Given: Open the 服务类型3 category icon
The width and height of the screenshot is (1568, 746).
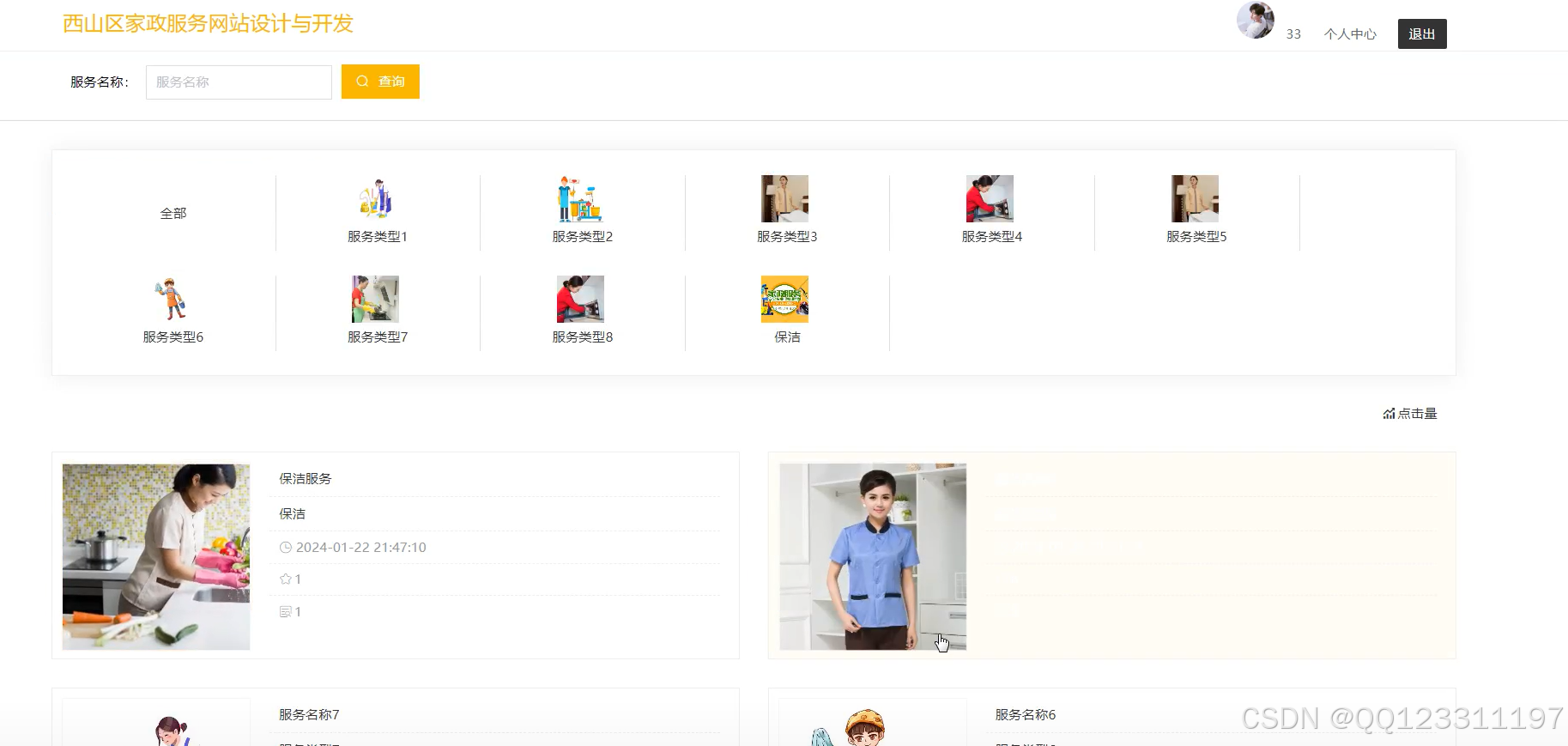Looking at the screenshot, I should click(x=784, y=199).
